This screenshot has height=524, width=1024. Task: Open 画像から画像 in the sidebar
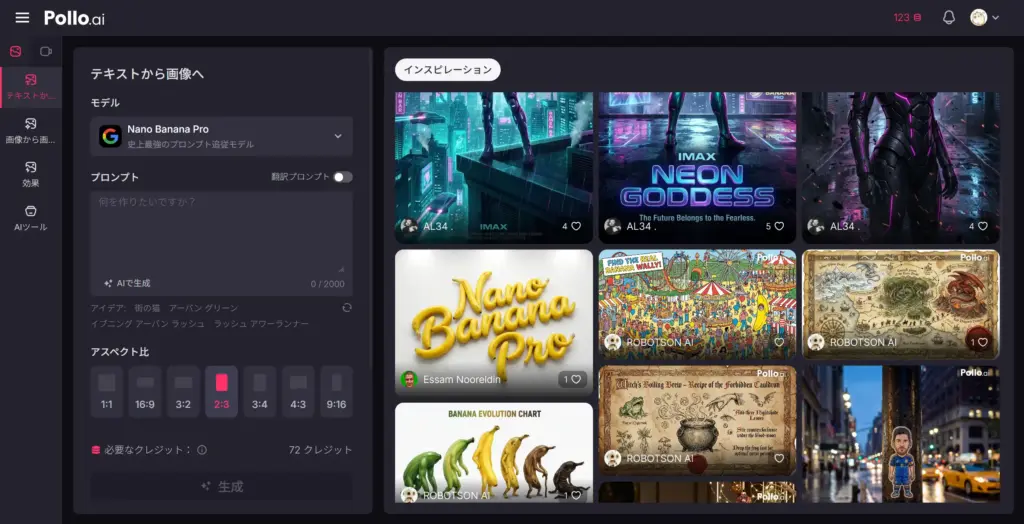pos(30,130)
